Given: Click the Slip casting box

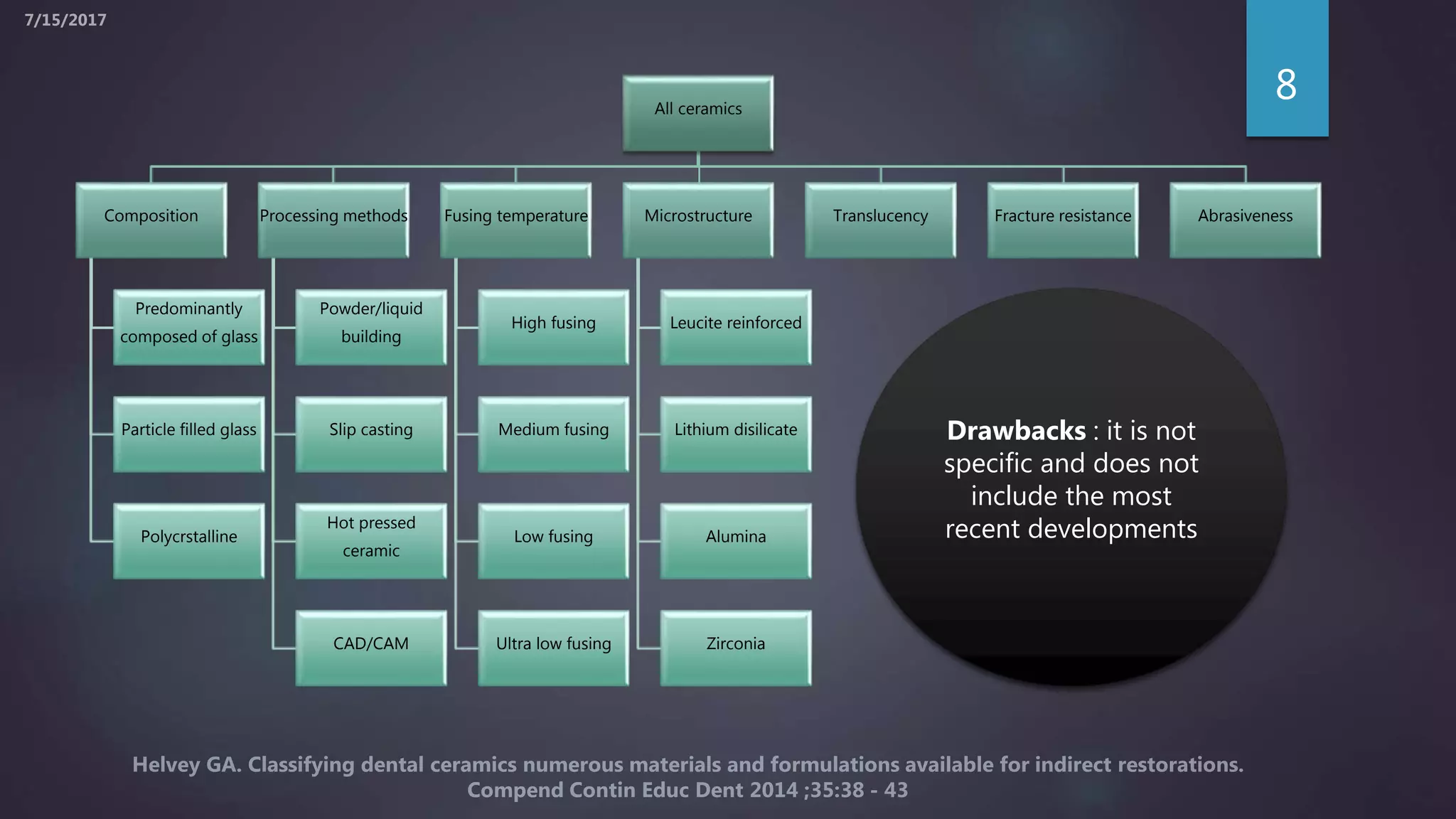Looking at the screenshot, I should pyautogui.click(x=371, y=434).
